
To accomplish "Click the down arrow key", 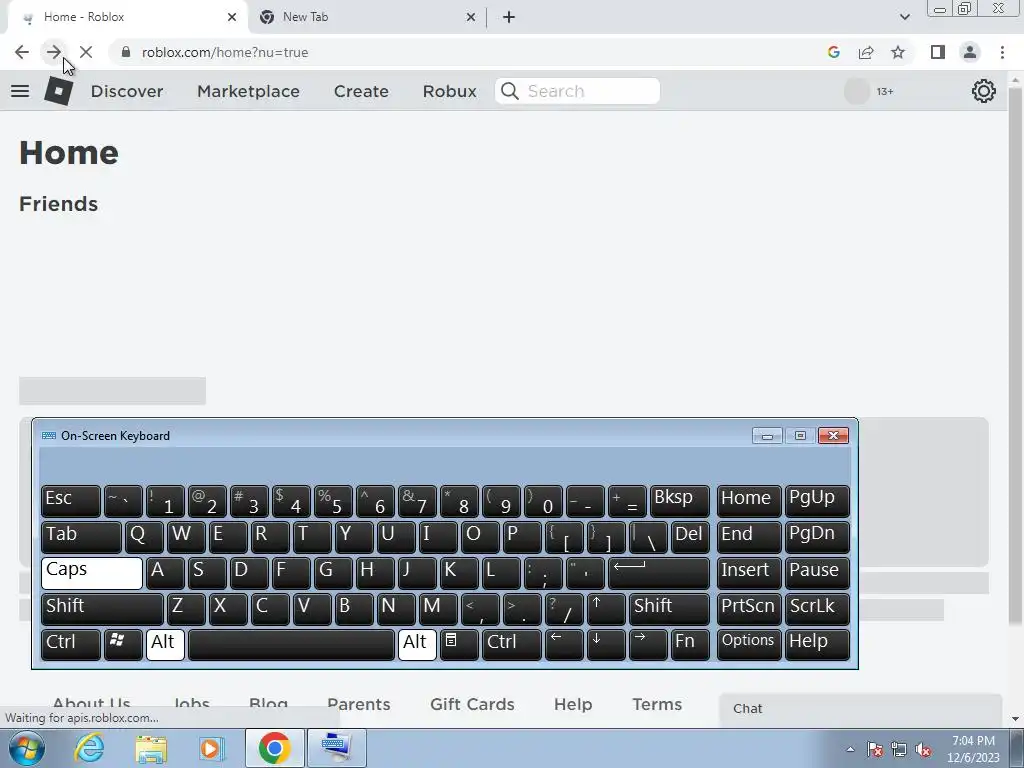I will (605, 645).
